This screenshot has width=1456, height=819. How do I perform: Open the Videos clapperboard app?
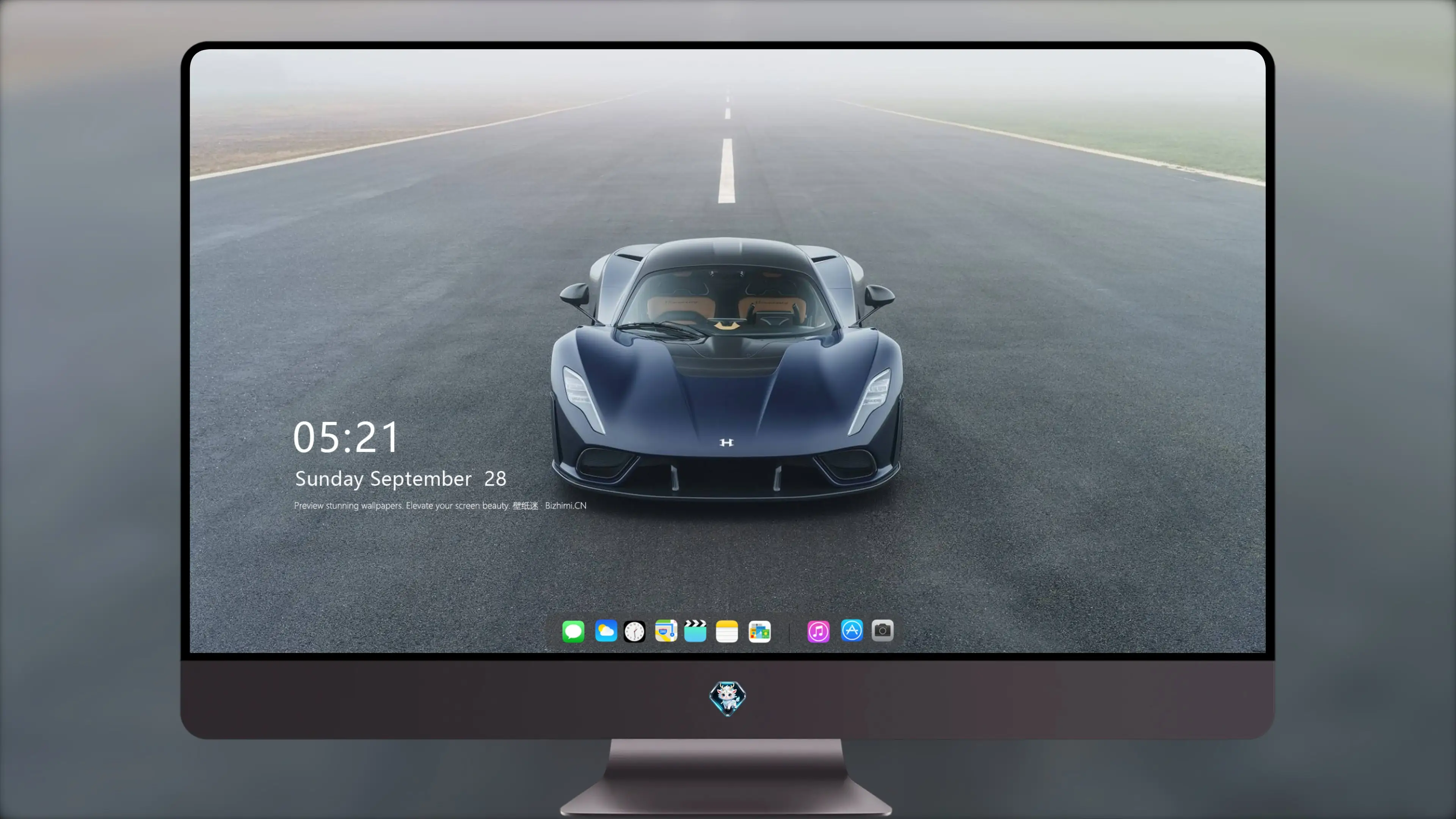pos(695,631)
